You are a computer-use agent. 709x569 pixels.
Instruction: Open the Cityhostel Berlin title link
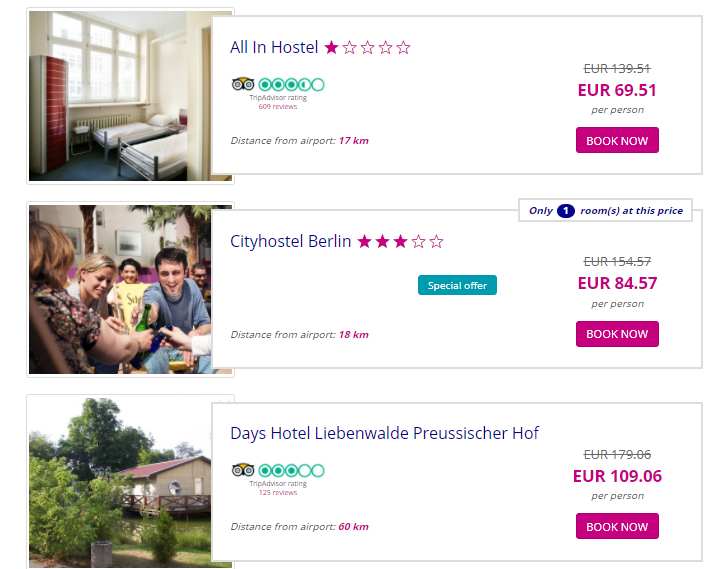290,242
